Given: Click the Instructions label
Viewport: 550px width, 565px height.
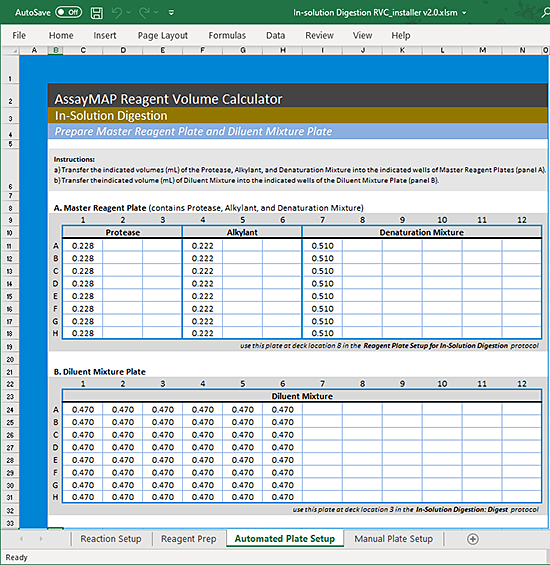Looking at the screenshot, I should click(x=74, y=159).
